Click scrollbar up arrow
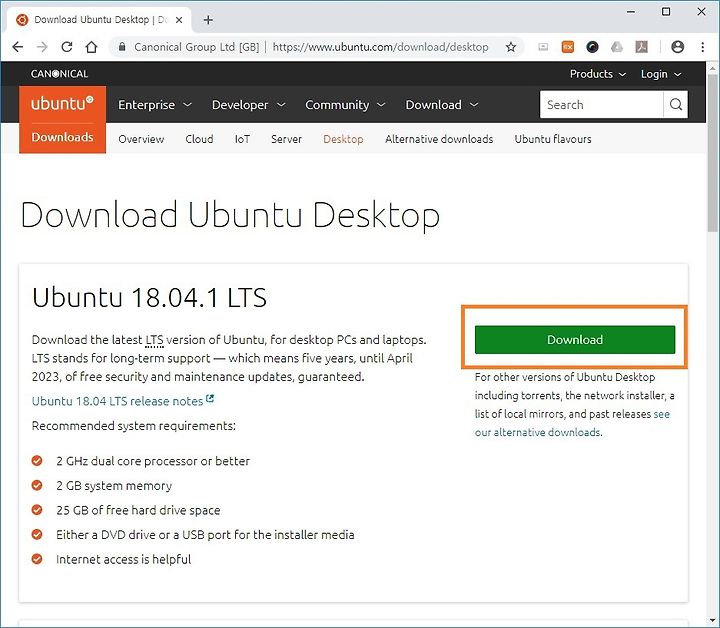Viewport: 720px width, 628px height. pos(712,68)
